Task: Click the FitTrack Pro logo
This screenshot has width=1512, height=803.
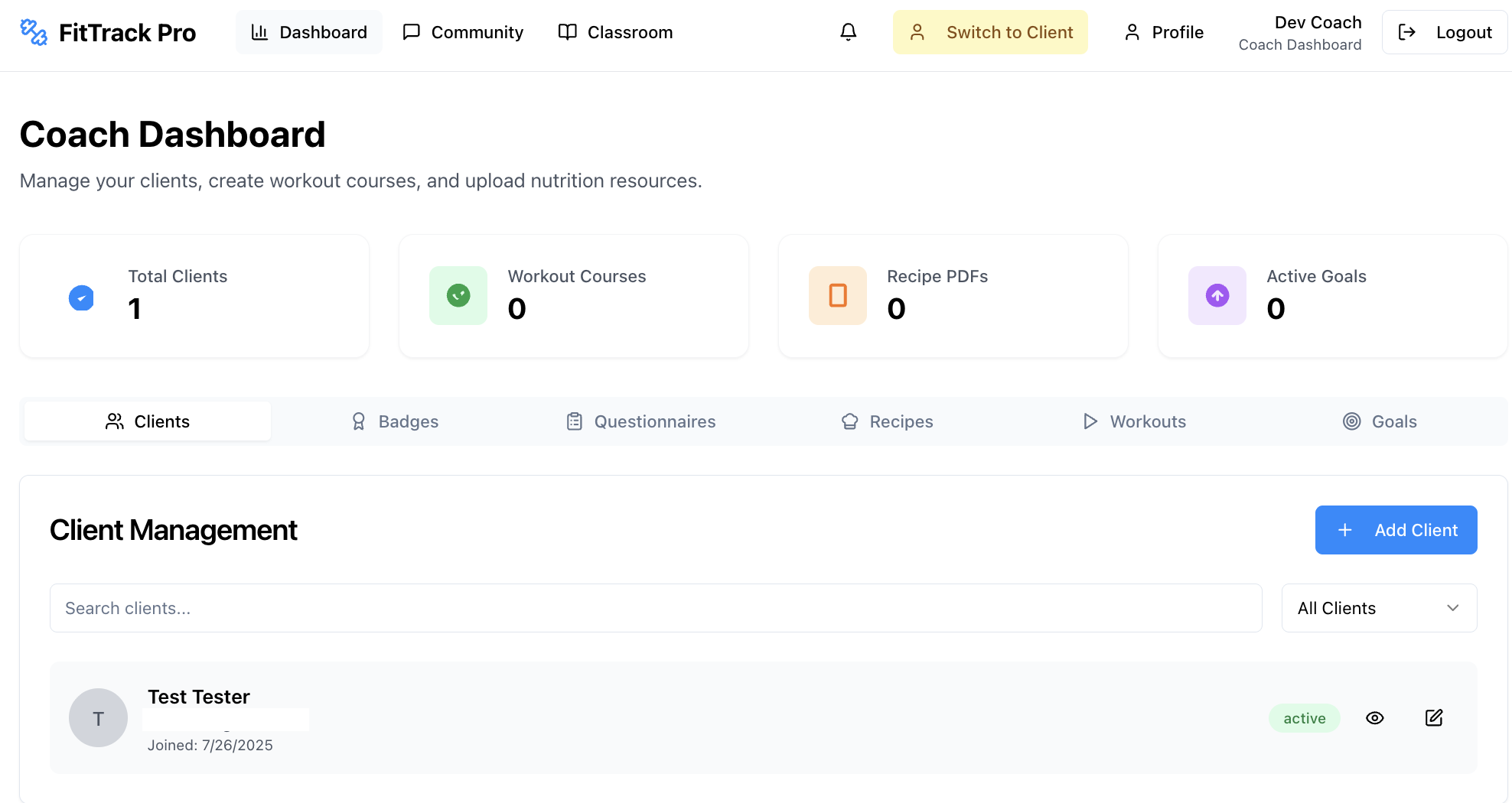Action: click(108, 32)
